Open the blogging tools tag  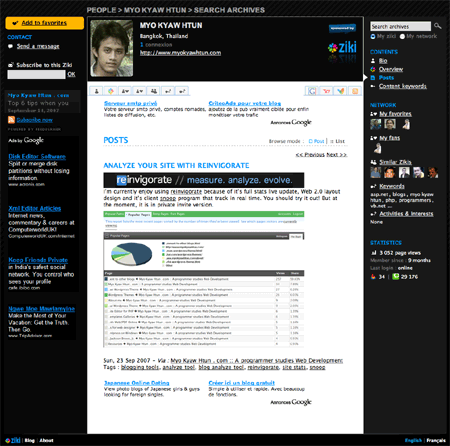tap(140, 367)
